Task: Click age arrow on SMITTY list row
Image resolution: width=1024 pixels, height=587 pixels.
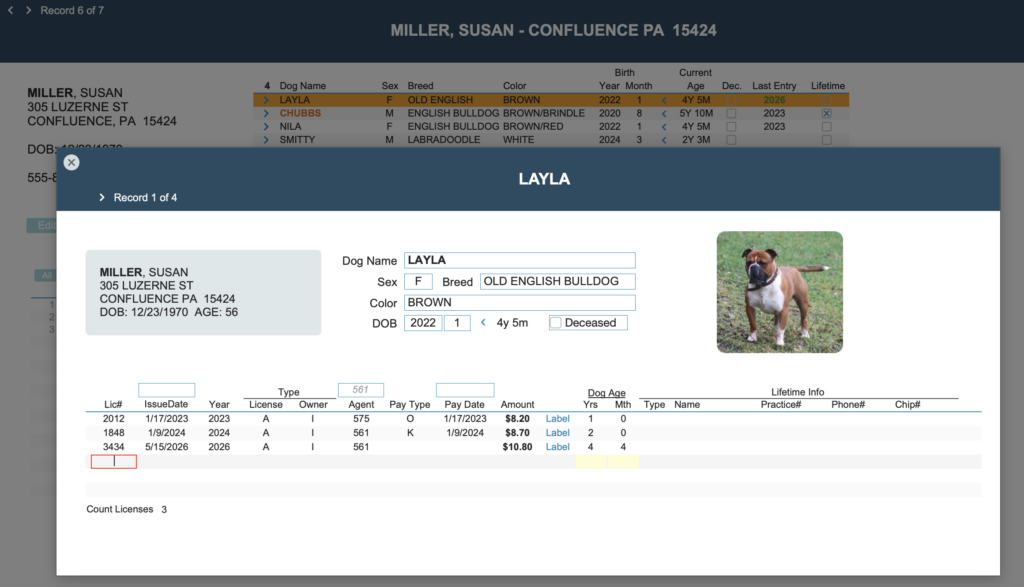Action: tap(664, 140)
